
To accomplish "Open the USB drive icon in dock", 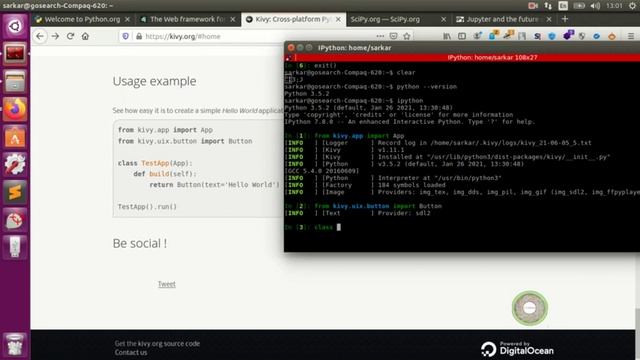I will 15,247.
